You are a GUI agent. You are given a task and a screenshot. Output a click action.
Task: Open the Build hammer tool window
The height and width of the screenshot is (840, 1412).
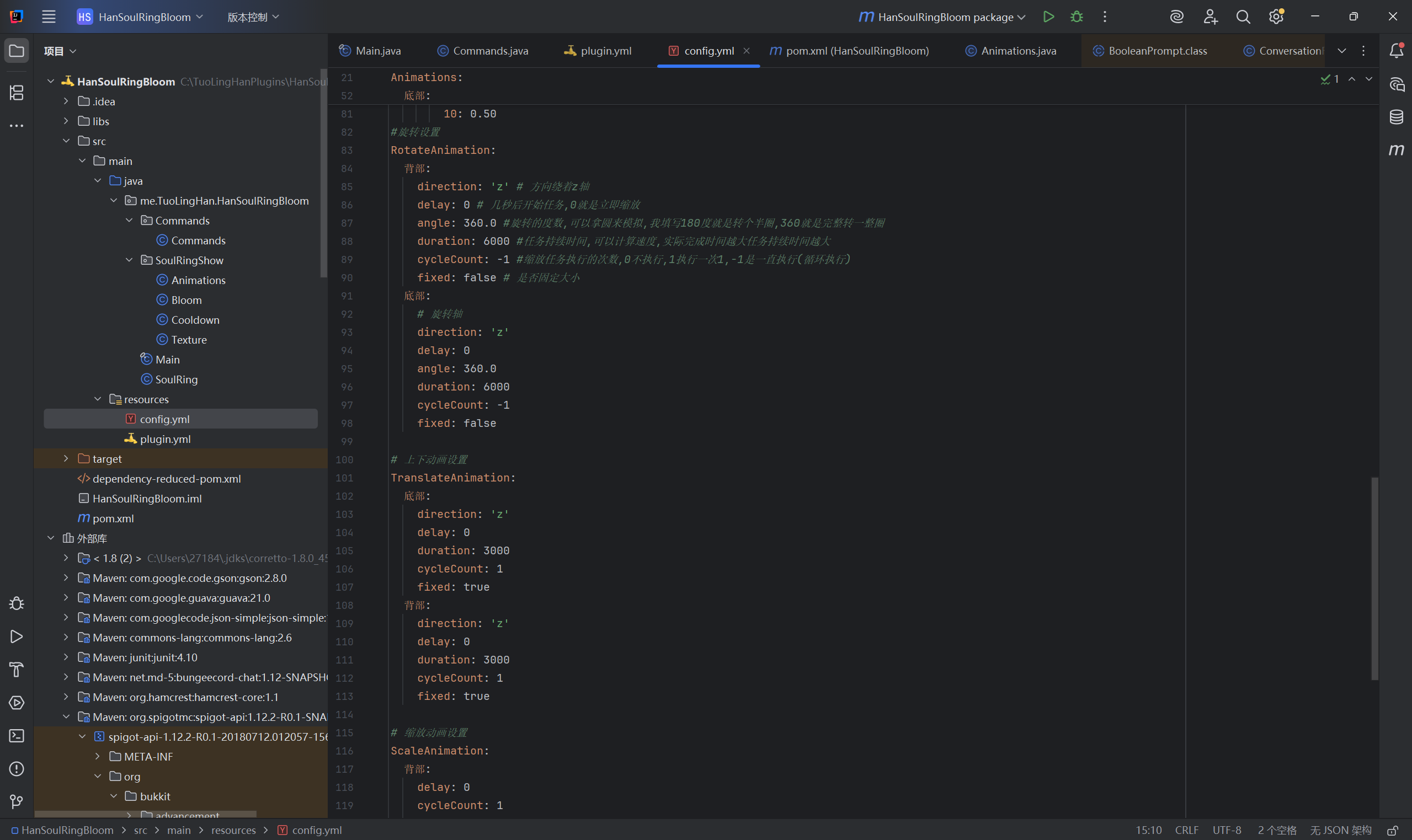[17, 670]
